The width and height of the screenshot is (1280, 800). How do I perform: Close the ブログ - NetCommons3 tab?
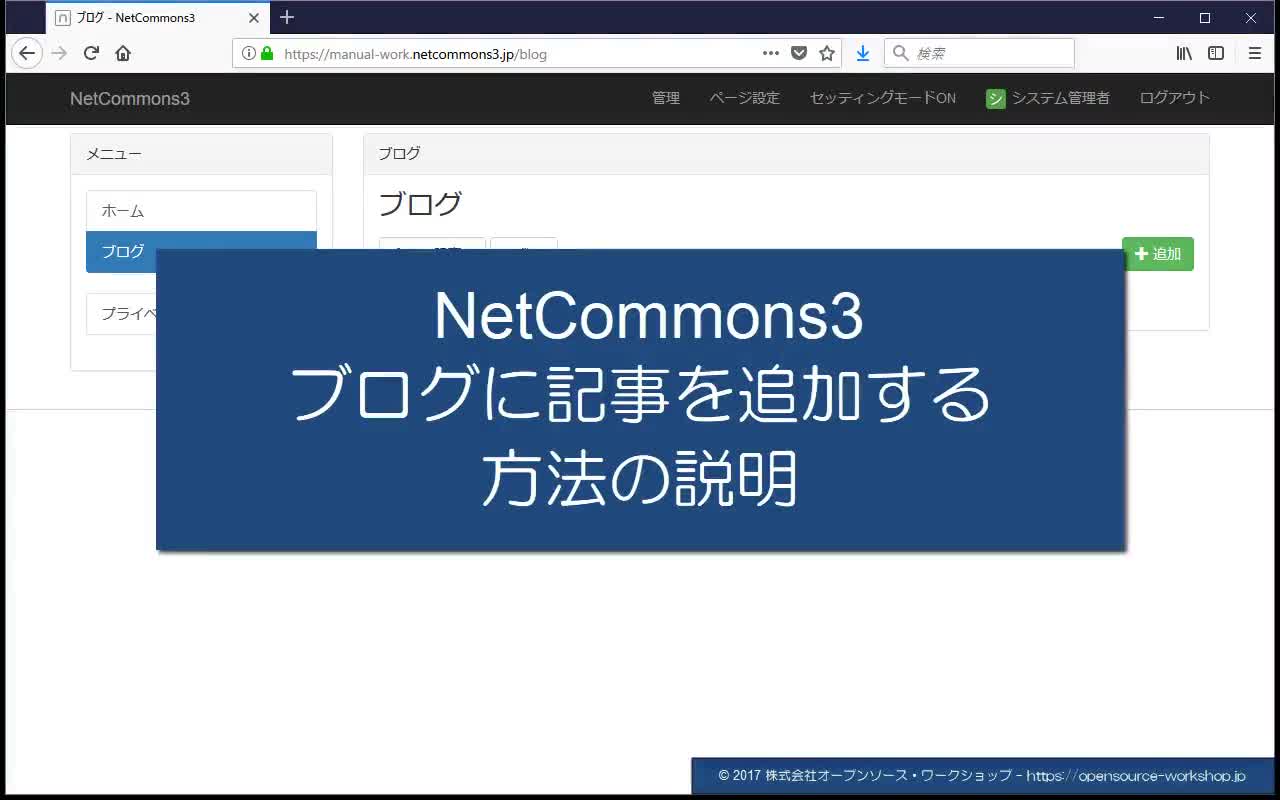coord(254,18)
